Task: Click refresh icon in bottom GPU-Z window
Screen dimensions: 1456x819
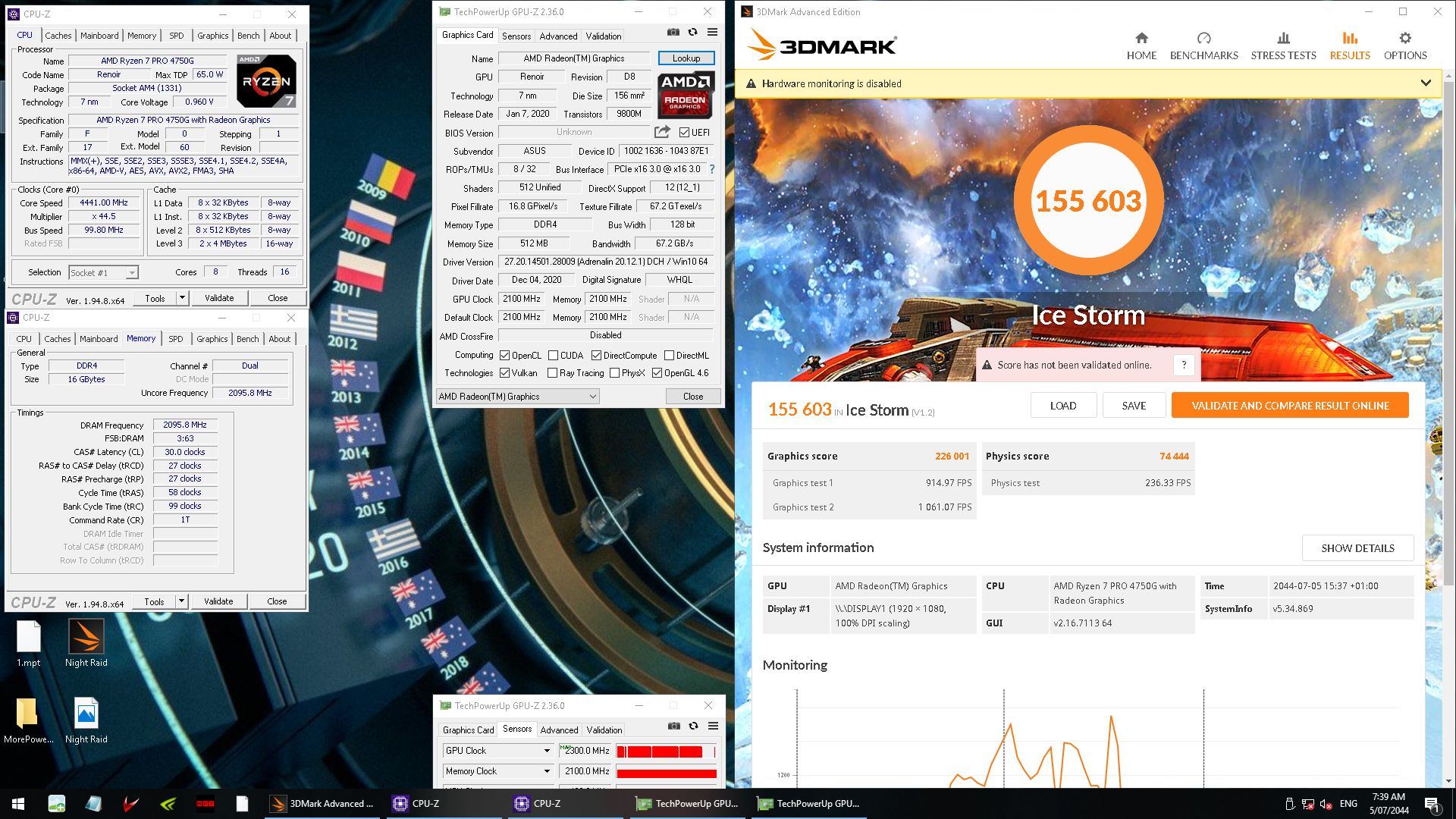Action: 693,726
